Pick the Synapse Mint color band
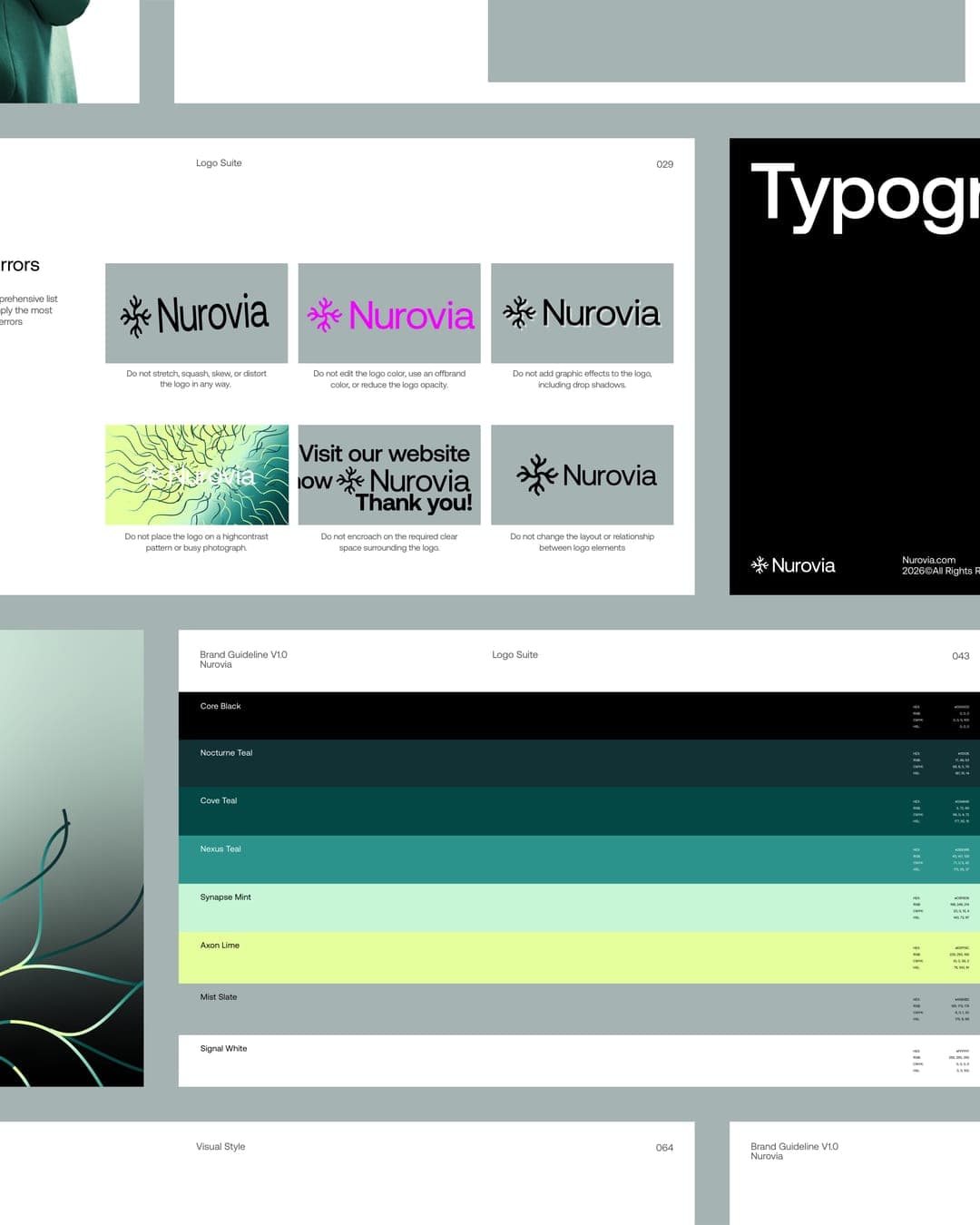Screen dimensions: 980x1225 [x=579, y=908]
